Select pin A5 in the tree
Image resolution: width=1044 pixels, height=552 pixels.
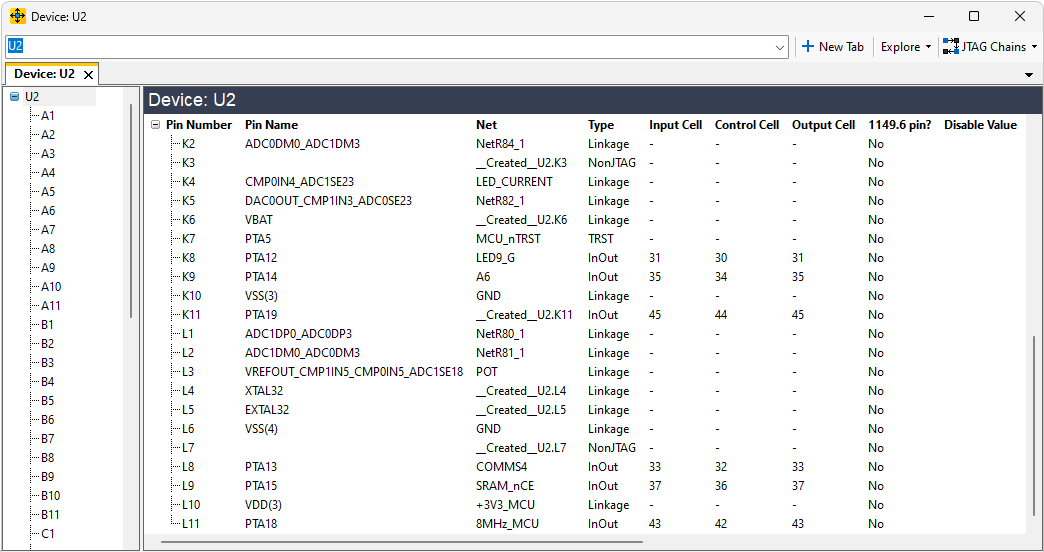(x=48, y=192)
